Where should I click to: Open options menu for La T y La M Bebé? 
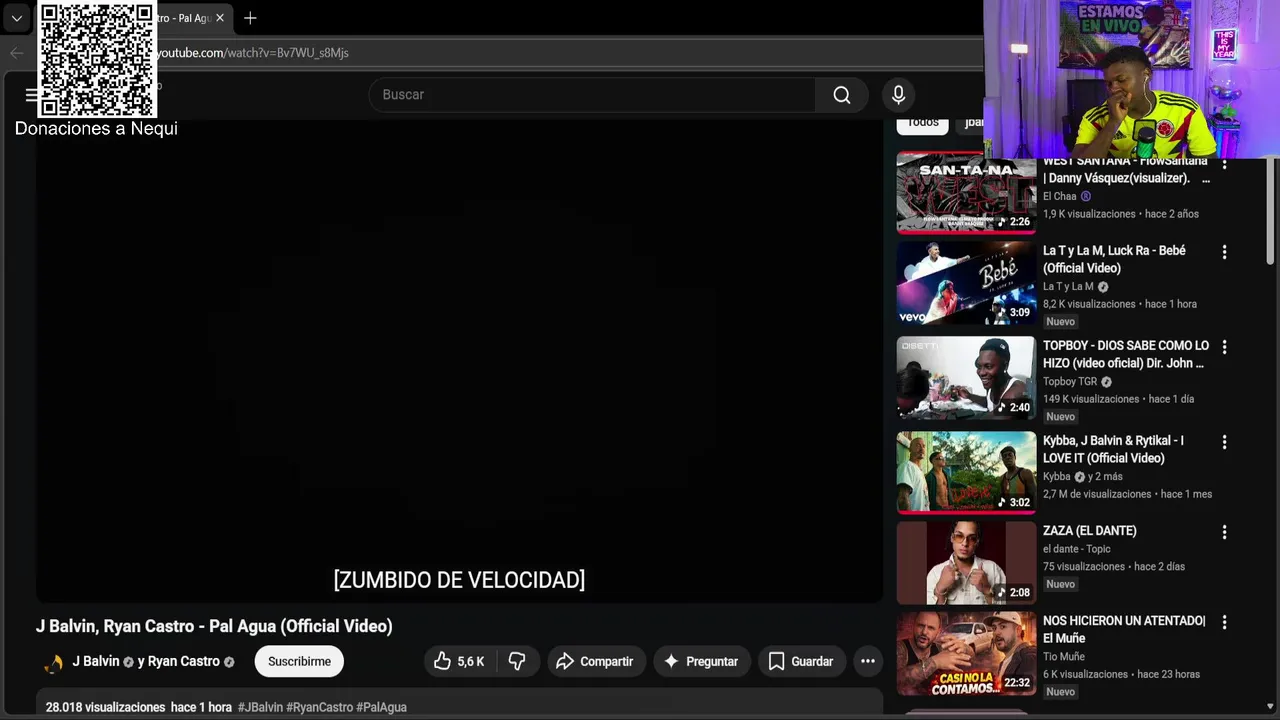click(x=1224, y=252)
